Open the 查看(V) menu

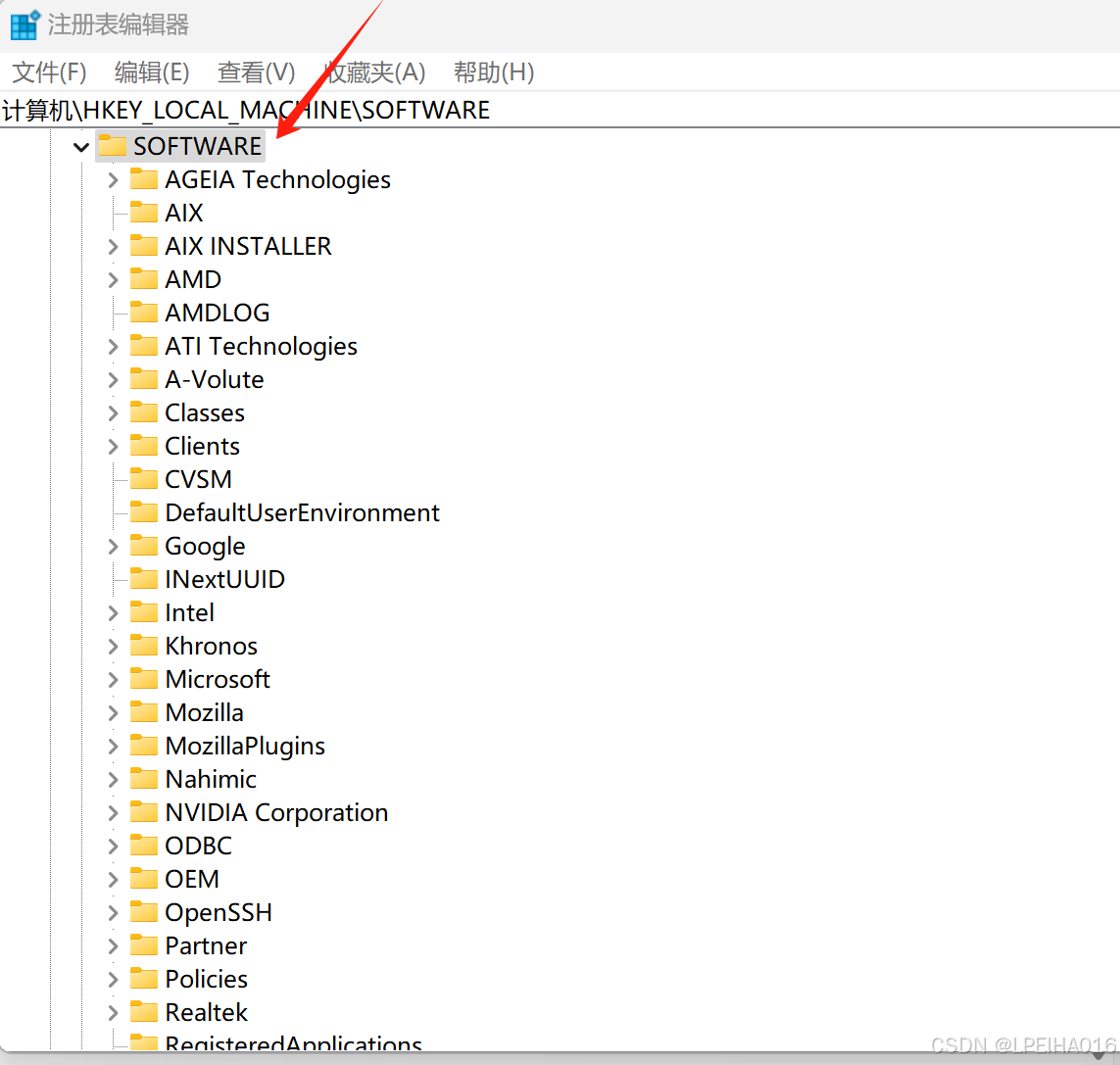[256, 73]
